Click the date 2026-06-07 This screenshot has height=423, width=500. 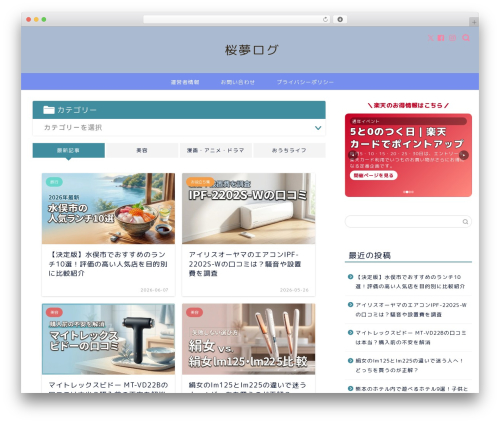(x=154, y=290)
